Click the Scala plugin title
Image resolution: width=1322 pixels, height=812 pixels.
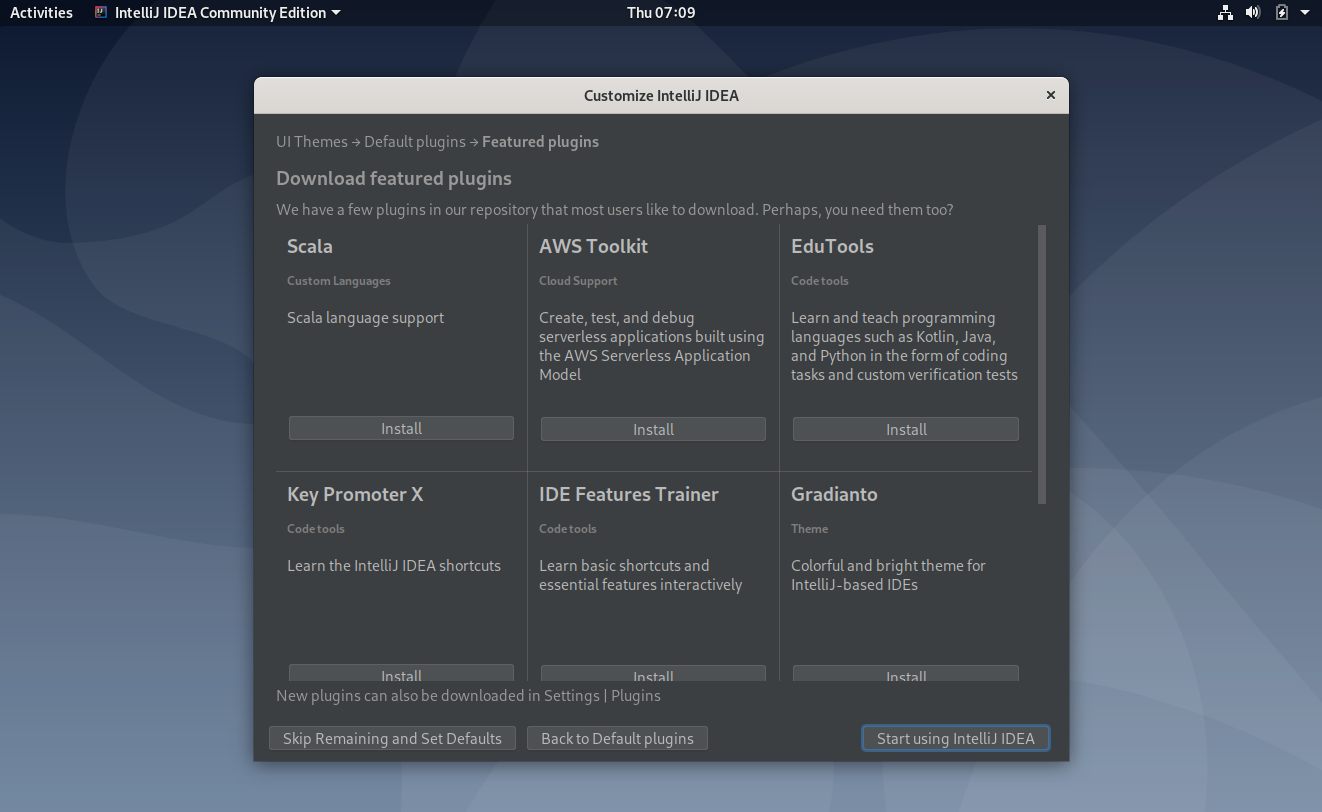click(310, 246)
